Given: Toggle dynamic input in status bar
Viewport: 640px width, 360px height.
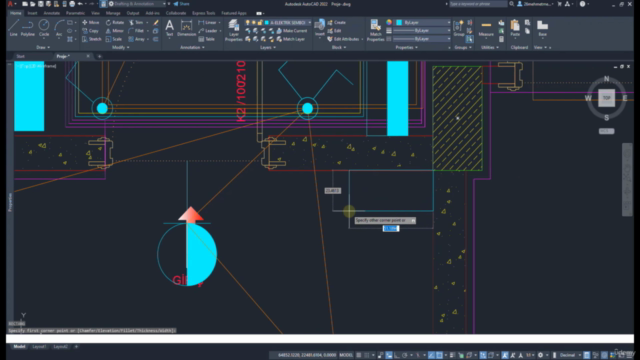Looking at the screenshot, I should click(x=389, y=355).
